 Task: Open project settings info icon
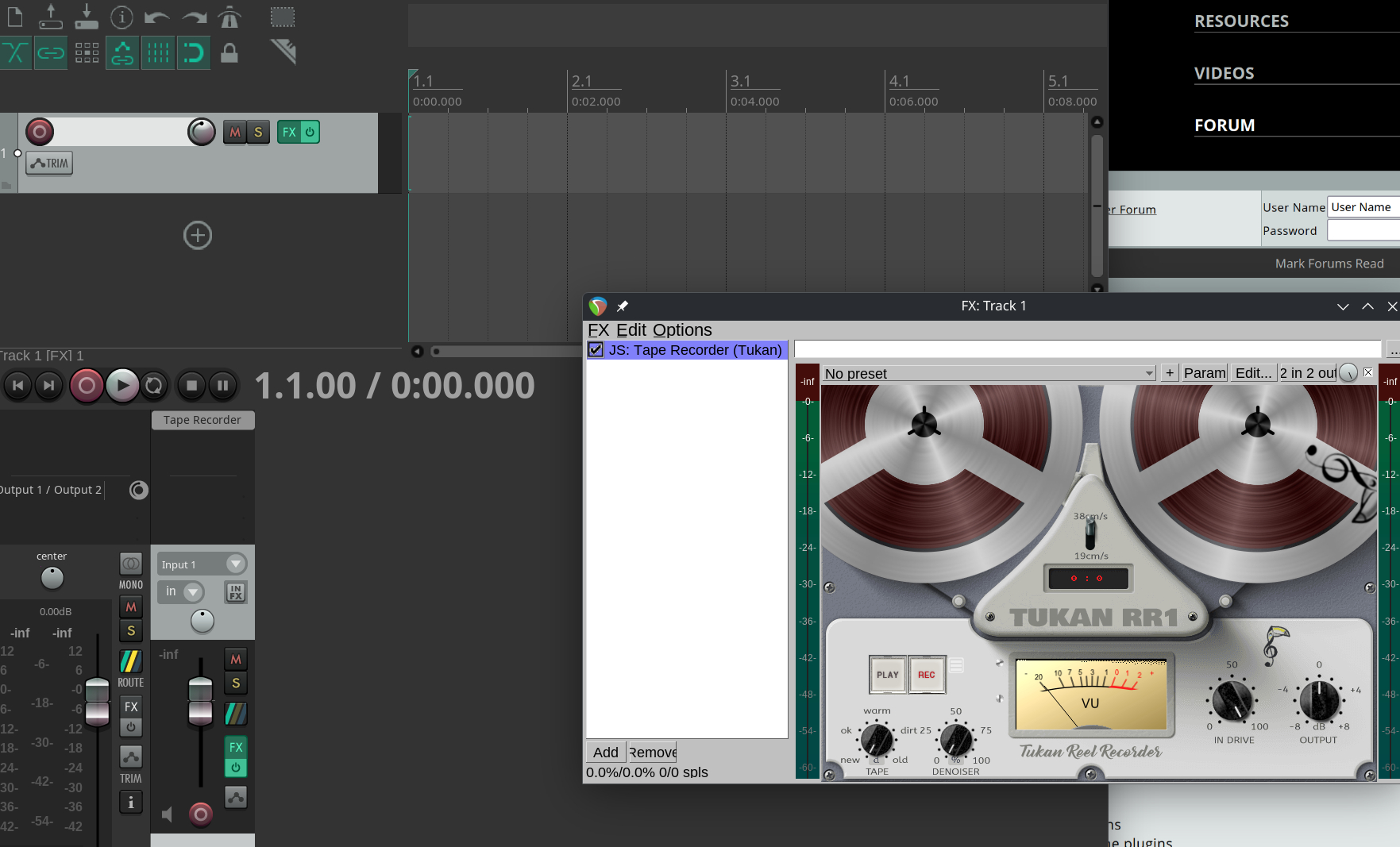tap(121, 17)
